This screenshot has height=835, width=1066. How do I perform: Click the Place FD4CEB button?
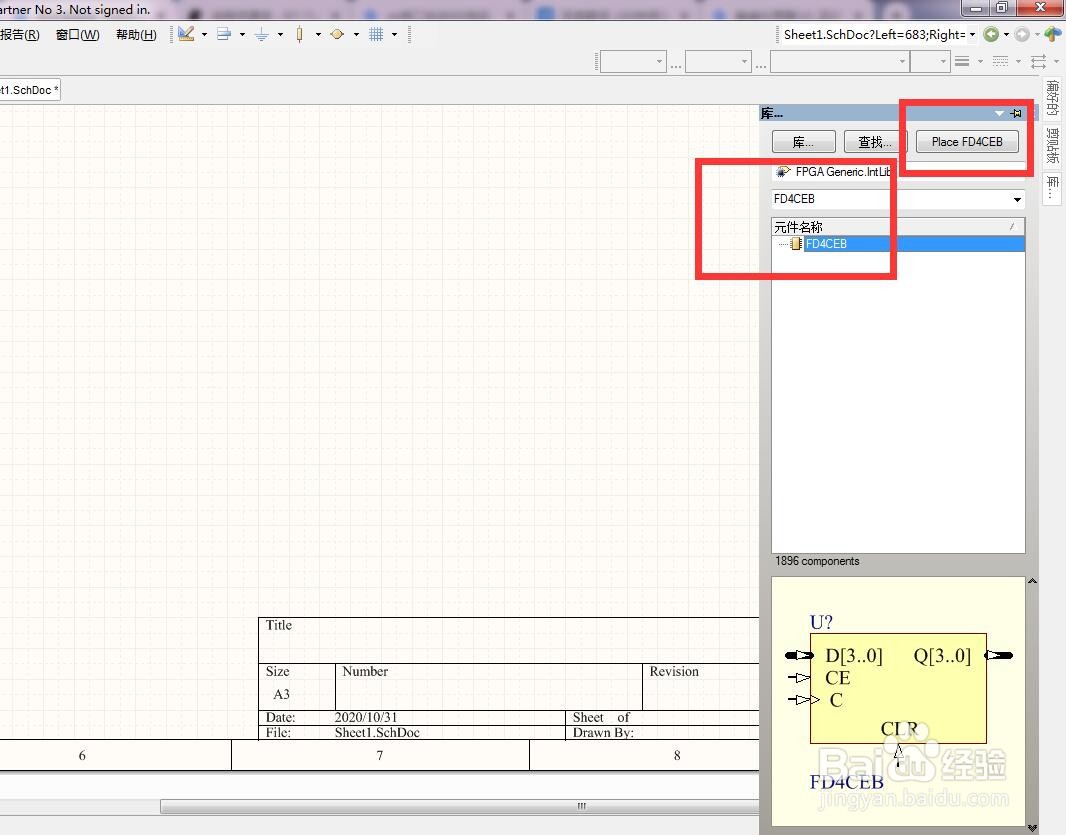[967, 142]
